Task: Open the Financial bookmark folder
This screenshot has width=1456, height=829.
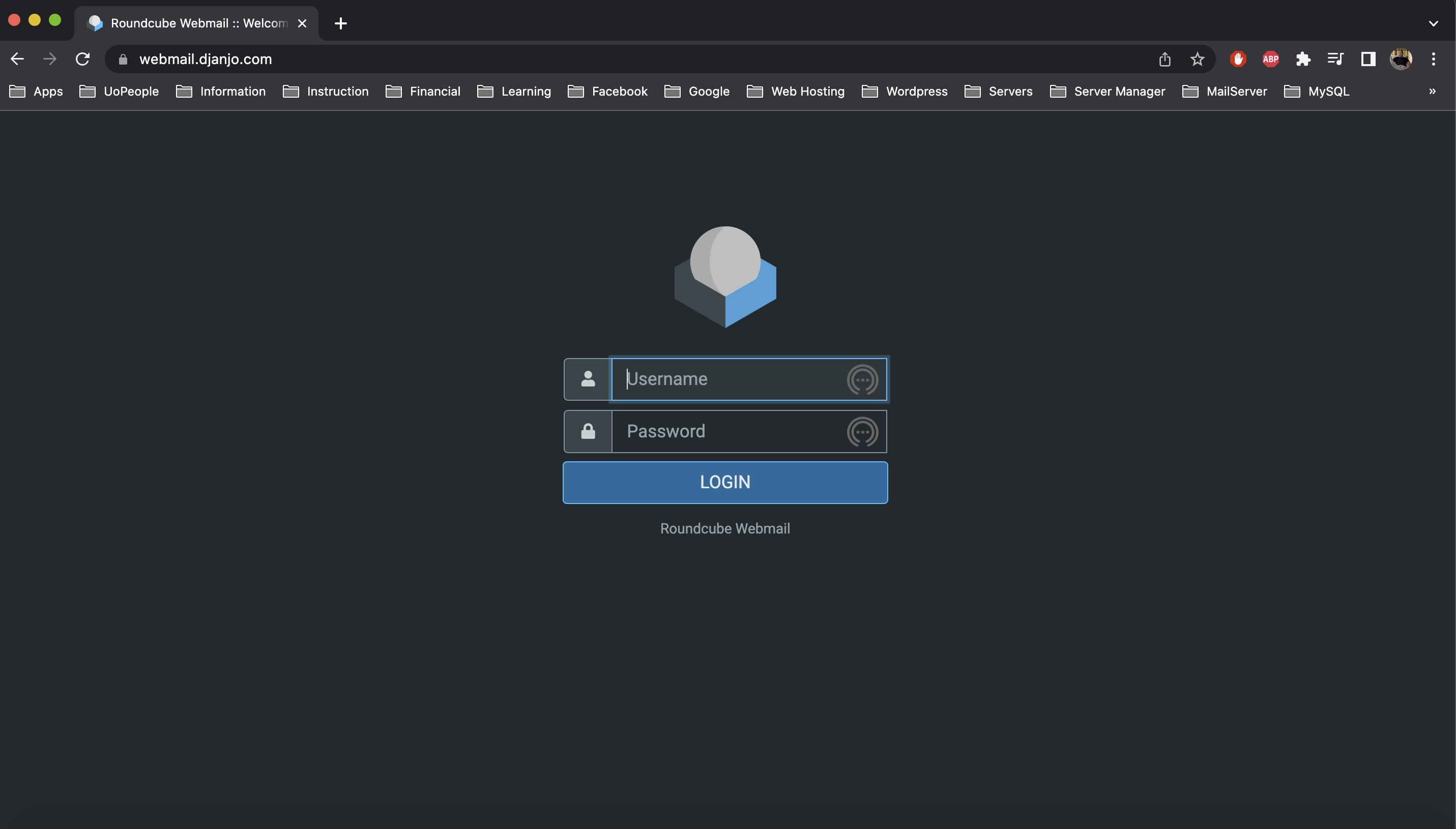Action: coord(423,91)
